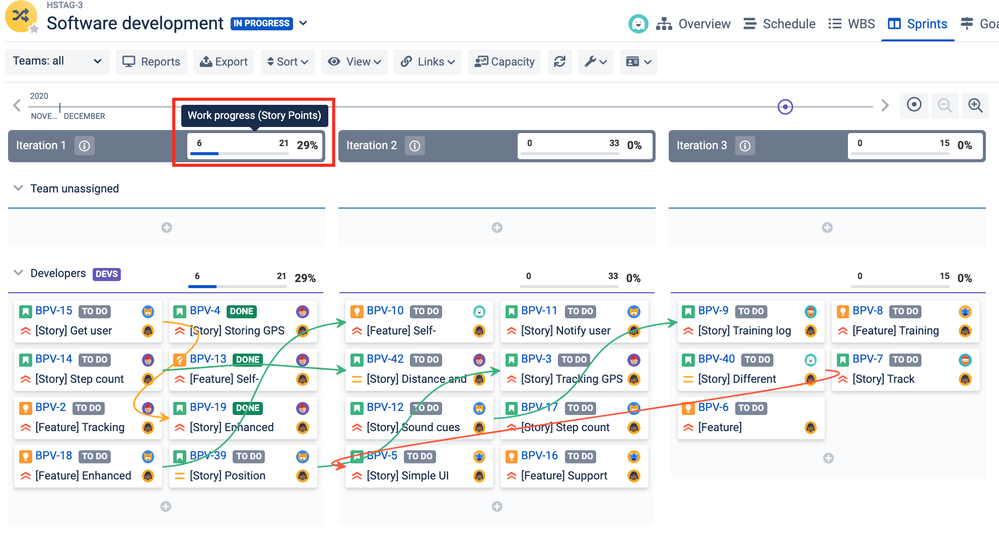Viewport: 999px width, 540px height.
Task: Open the BPV-2 issue link
Action: pyautogui.click(x=50, y=408)
